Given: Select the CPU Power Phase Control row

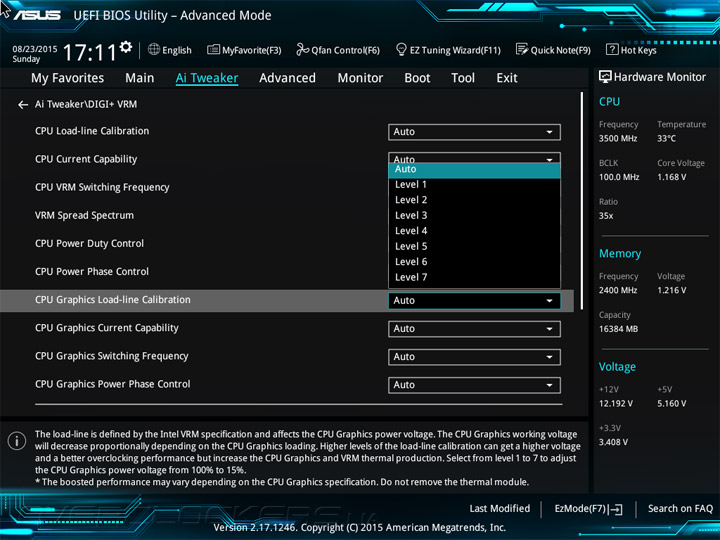Looking at the screenshot, I should pos(92,272).
